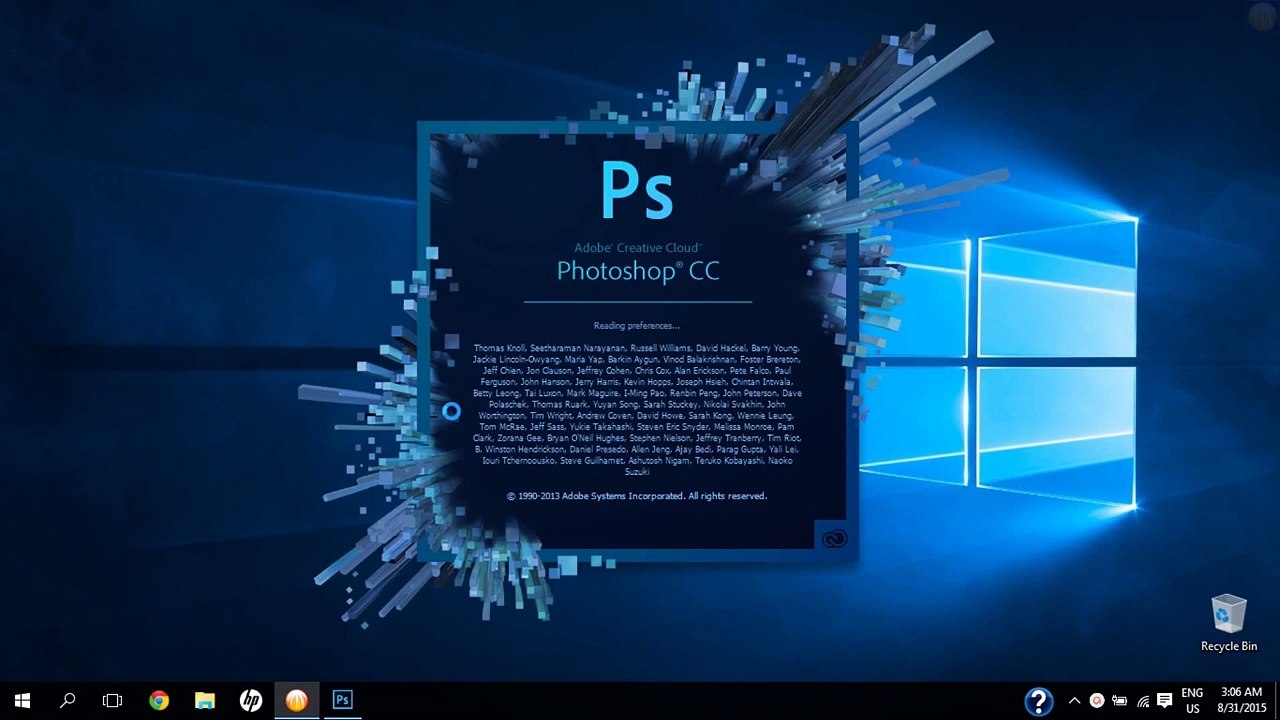Click the Adobe Systems copyright line
Viewport: 1280px width, 720px height.
pos(637,496)
